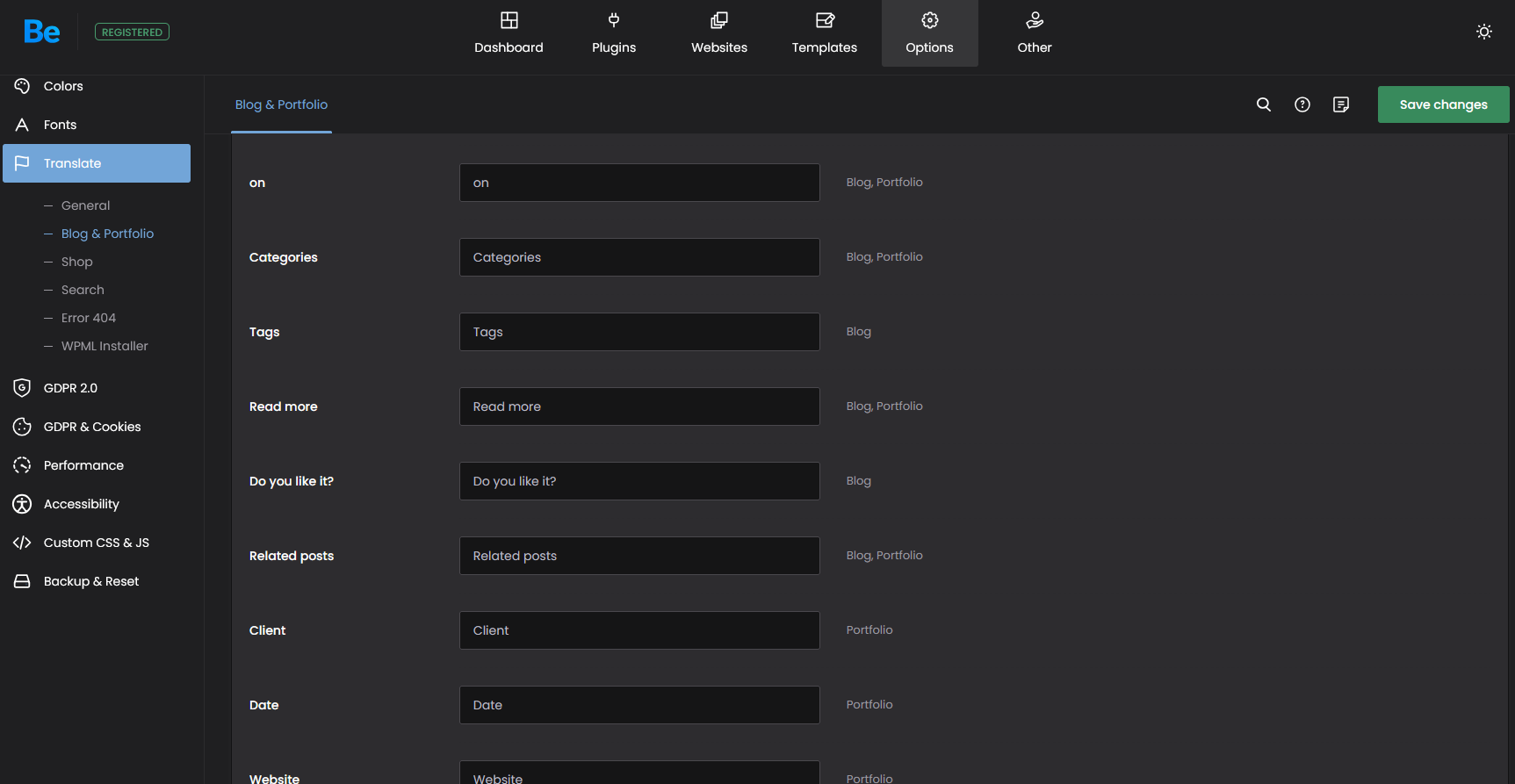Open the Templates section
Viewport: 1515px width, 784px height.
coord(824,33)
